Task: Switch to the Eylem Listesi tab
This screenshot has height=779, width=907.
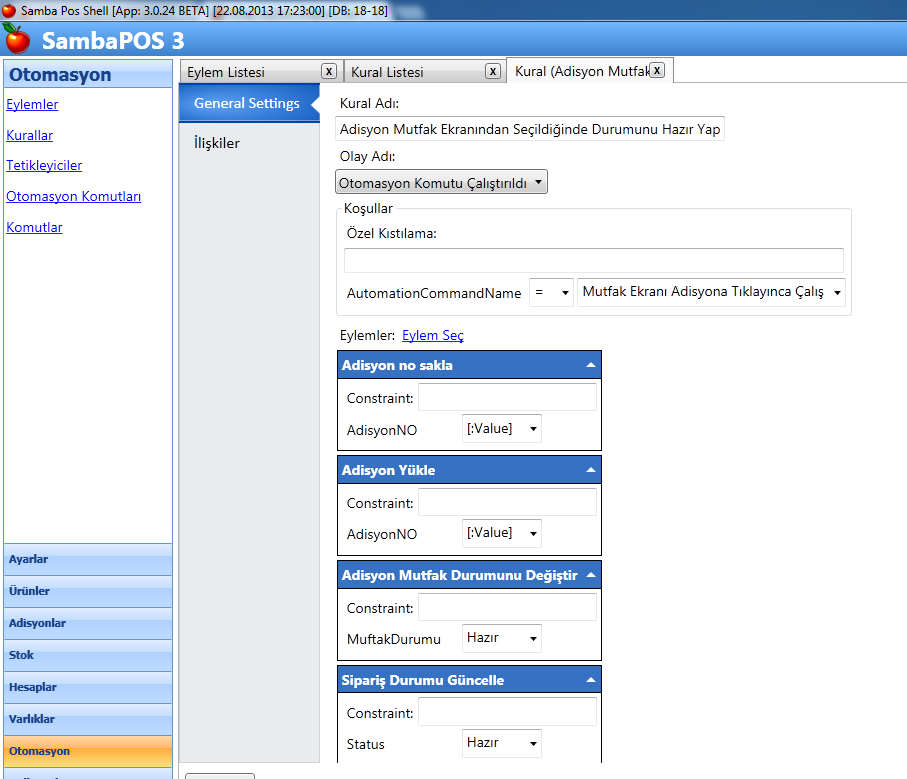Action: 248,72
